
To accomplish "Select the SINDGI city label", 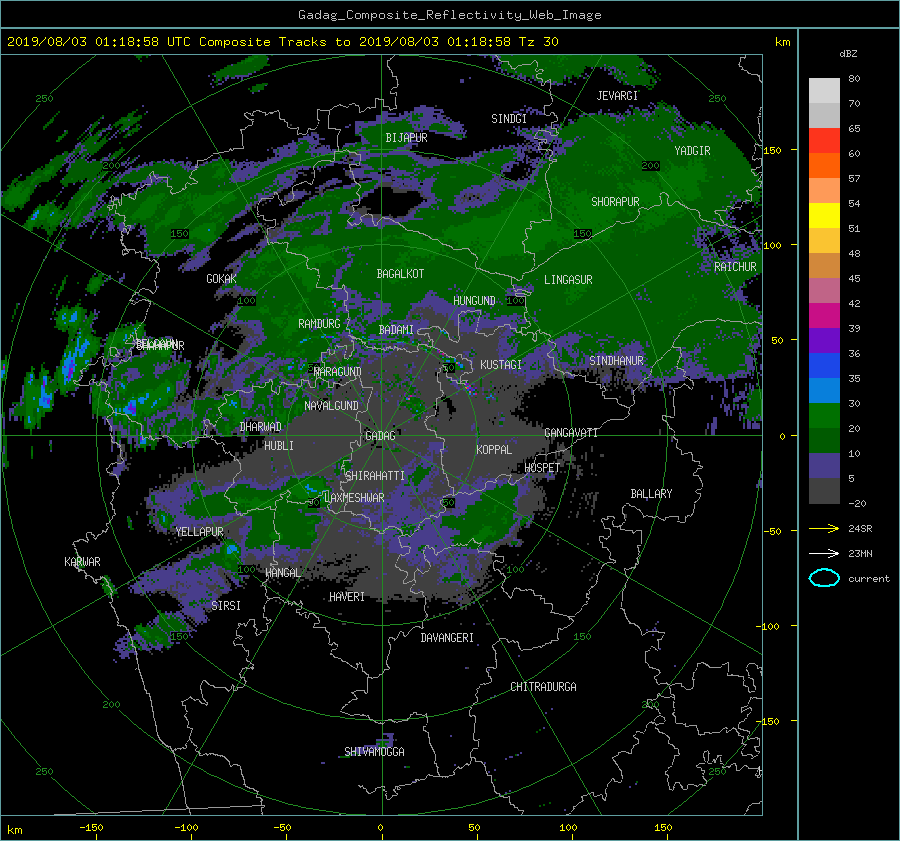I will pyautogui.click(x=509, y=119).
